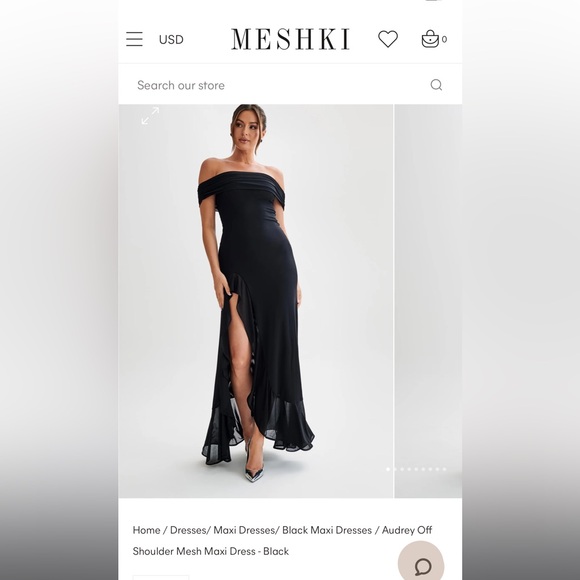Open the Black Maxi Dresses breadcrumb
The height and width of the screenshot is (580, 580).
click(x=327, y=530)
